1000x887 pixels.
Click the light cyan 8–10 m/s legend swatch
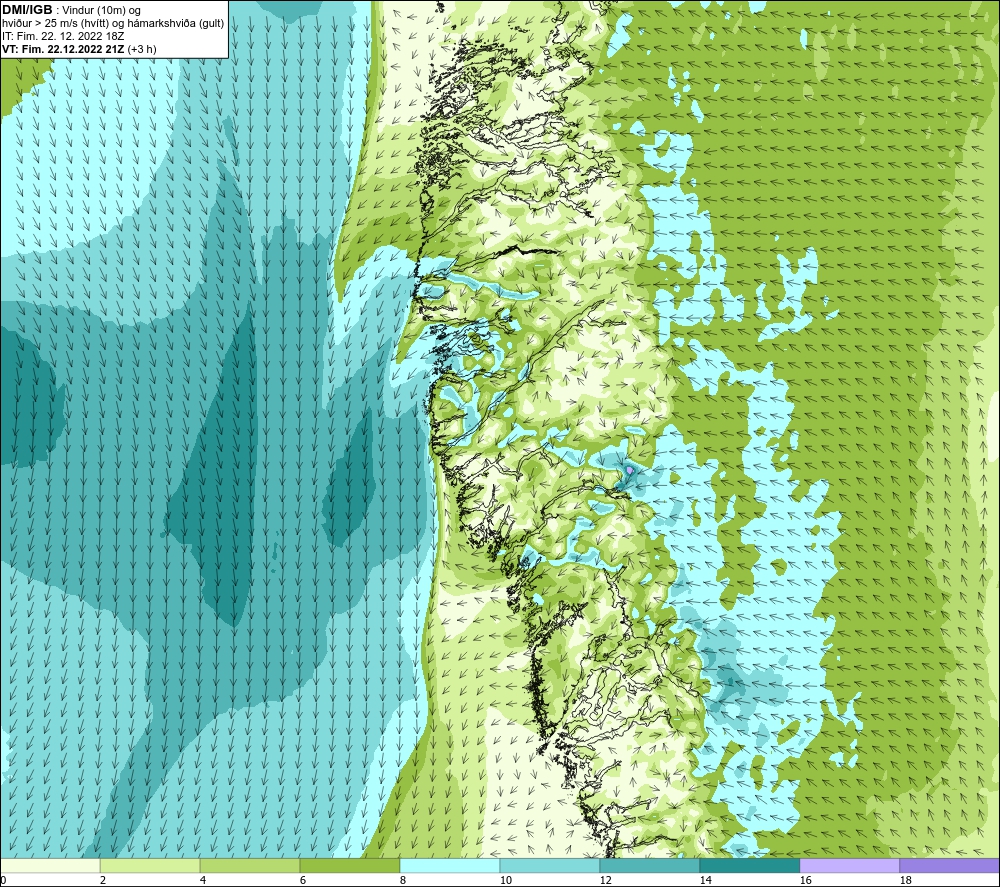pyautogui.click(x=450, y=865)
